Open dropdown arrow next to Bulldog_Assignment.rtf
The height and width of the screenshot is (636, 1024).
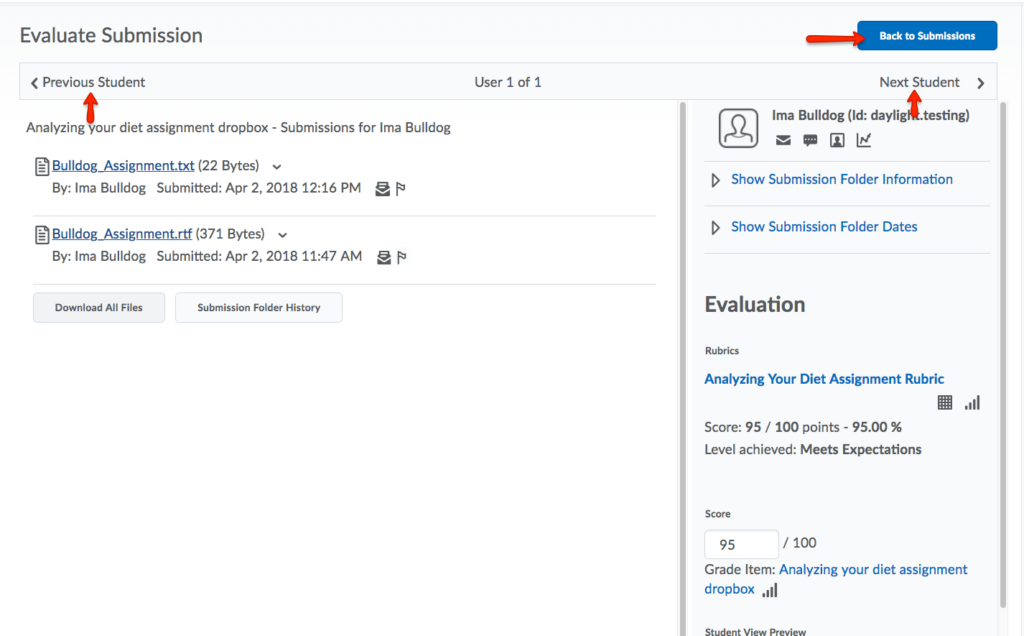coord(283,235)
